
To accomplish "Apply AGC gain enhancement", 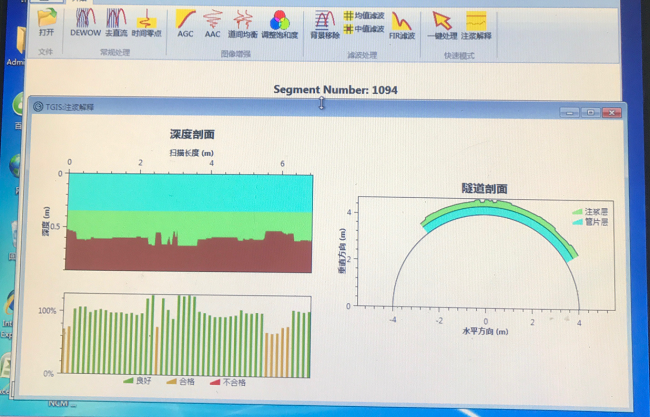I will pos(186,21).
